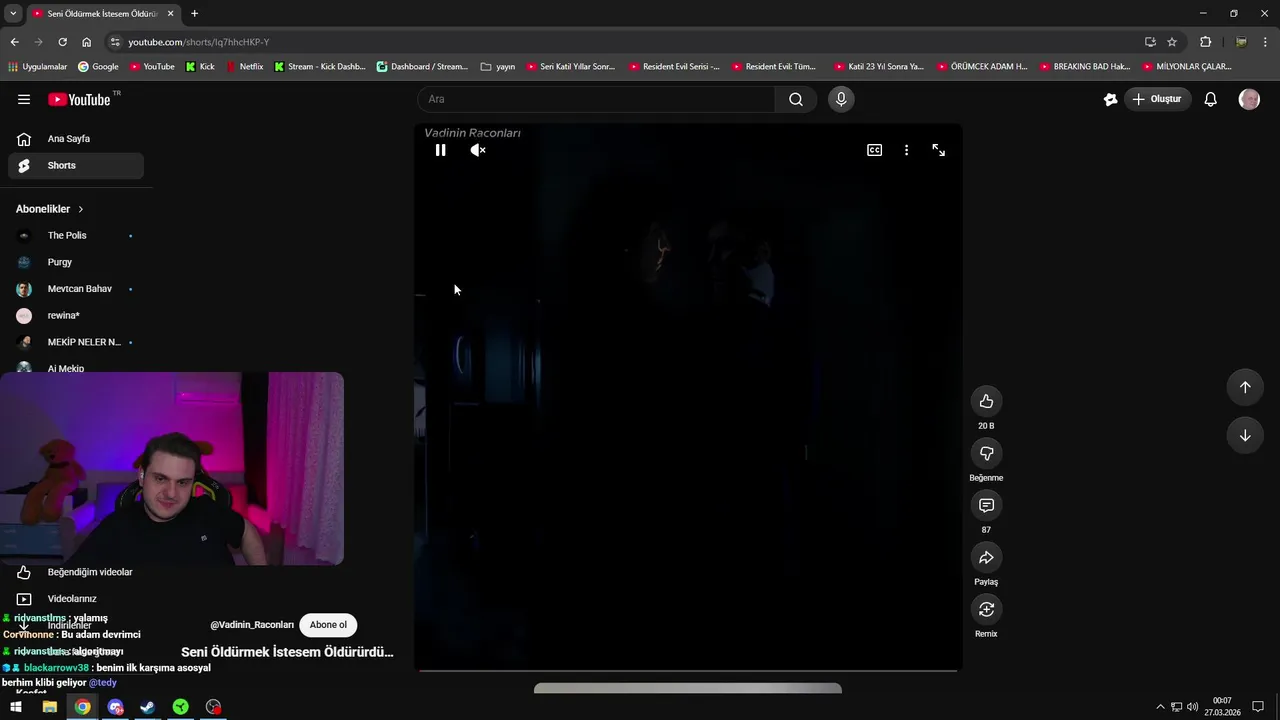Click the Short's video progress bar
Screen dimensions: 1280x720
click(x=688, y=670)
